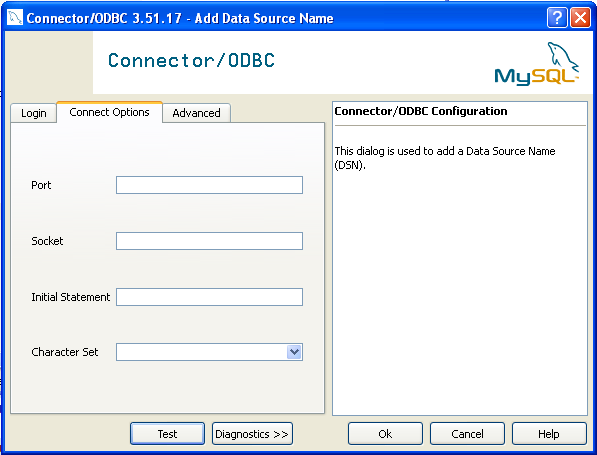
Task: Click the title bar application icon
Action: pyautogui.click(x=15, y=18)
